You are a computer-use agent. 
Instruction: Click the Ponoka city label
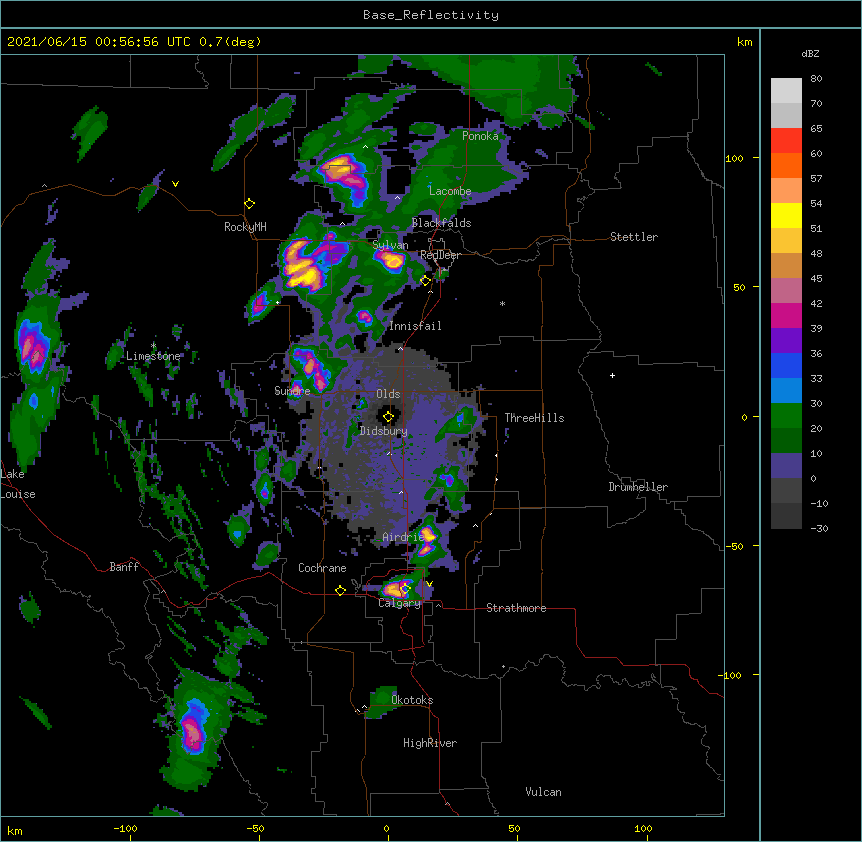pos(480,136)
